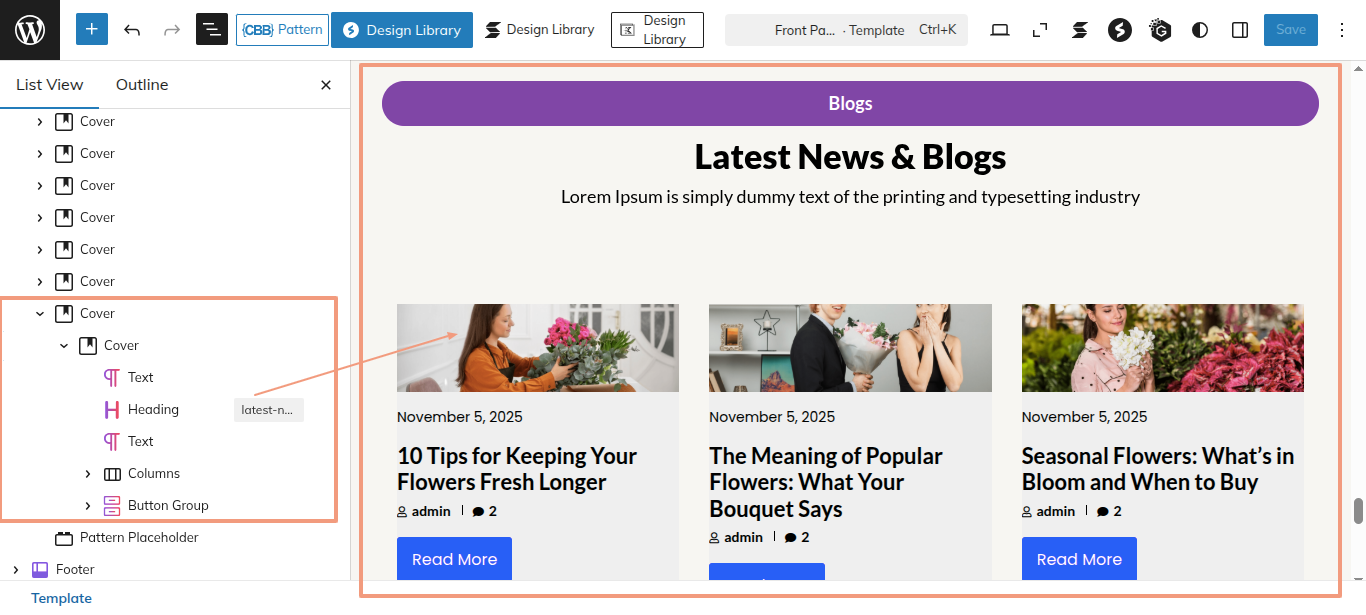Viewport: 1366px width, 615px height.
Task: Open the desktop device preview icon
Action: click(1000, 30)
